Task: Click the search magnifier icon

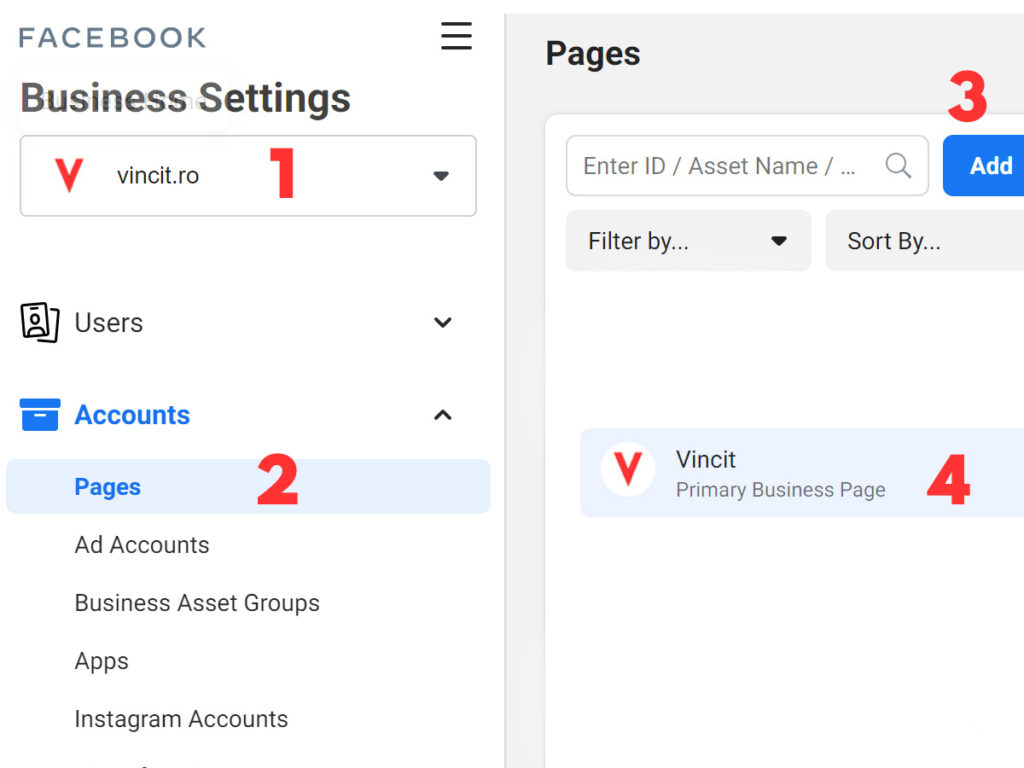Action: click(x=898, y=166)
